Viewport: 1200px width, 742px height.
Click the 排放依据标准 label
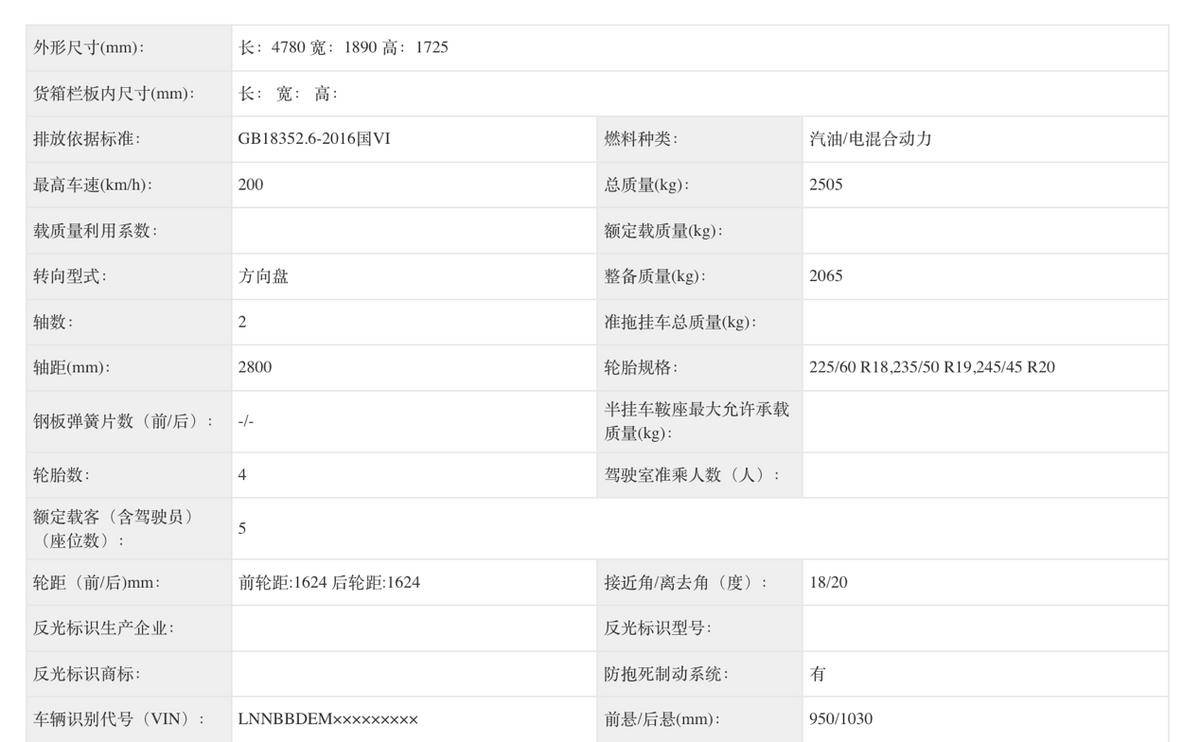(x=87, y=139)
